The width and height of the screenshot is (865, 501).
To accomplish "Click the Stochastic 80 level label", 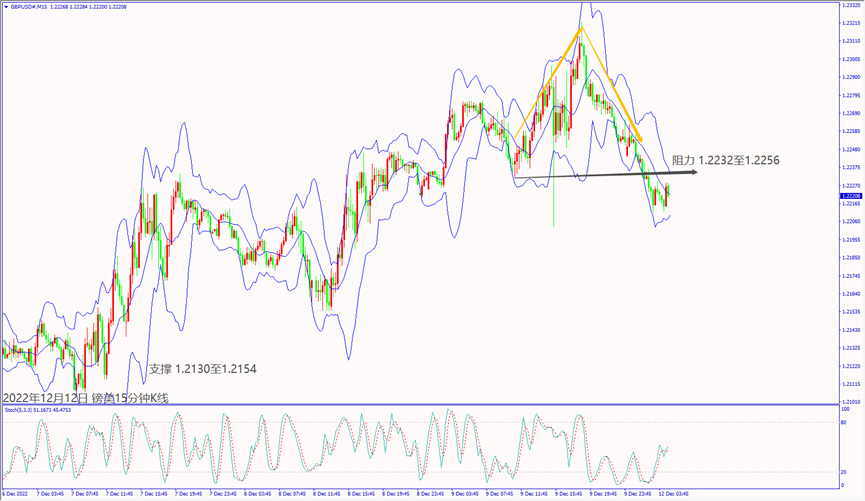I will pyautogui.click(x=846, y=424).
